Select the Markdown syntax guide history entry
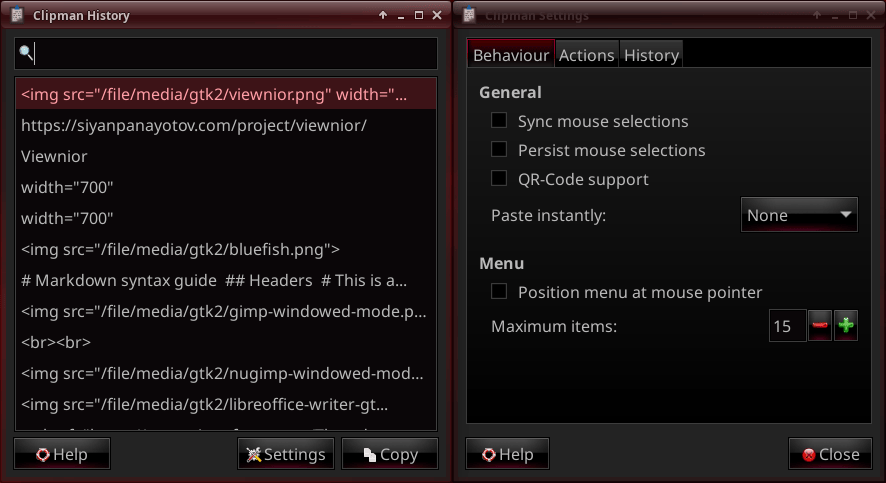This screenshot has width=886, height=483. (x=214, y=280)
